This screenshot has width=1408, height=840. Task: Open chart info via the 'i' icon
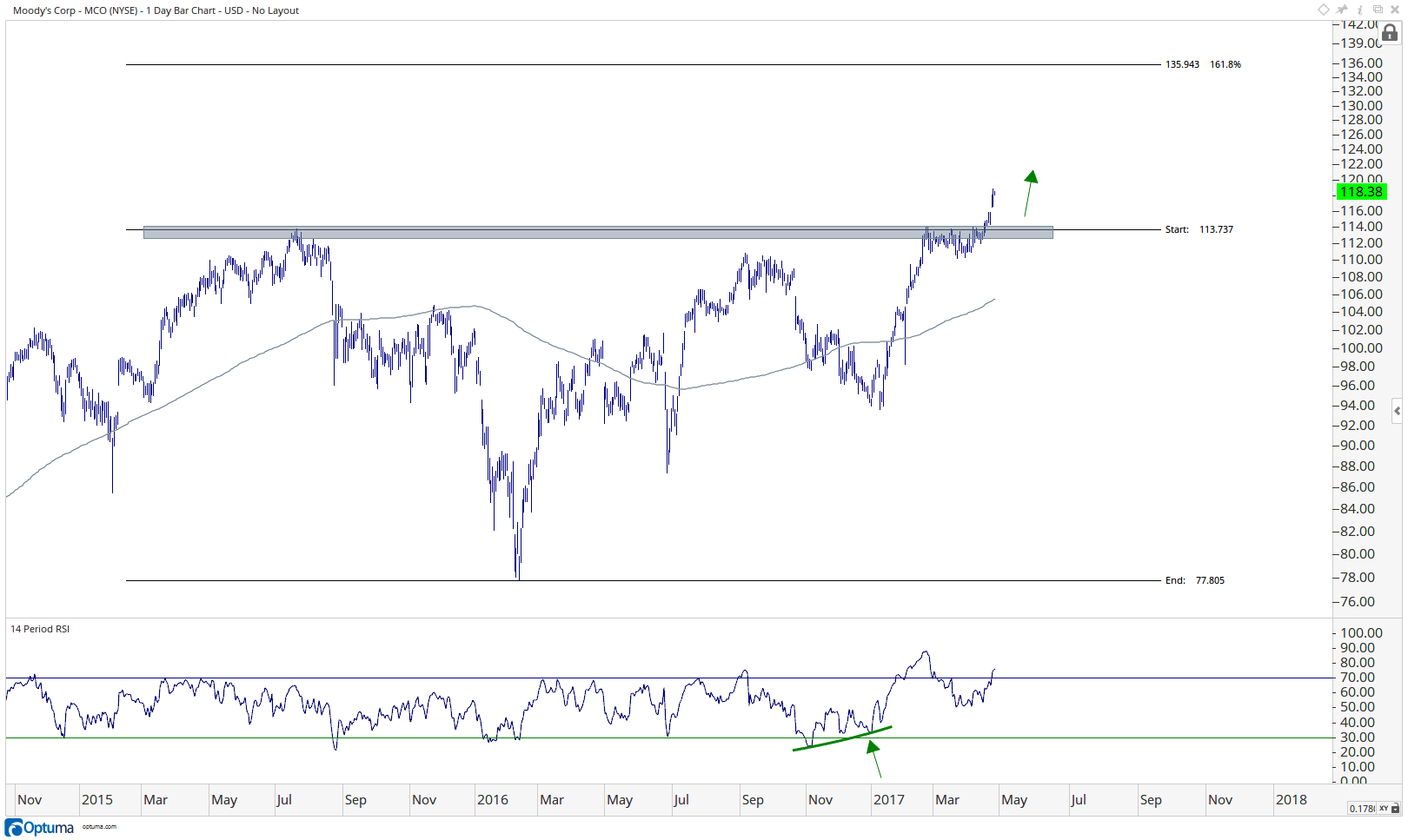click(x=1360, y=10)
